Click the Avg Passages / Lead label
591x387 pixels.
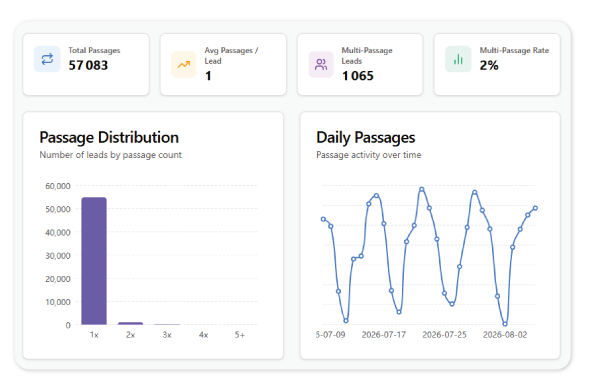coord(231,55)
